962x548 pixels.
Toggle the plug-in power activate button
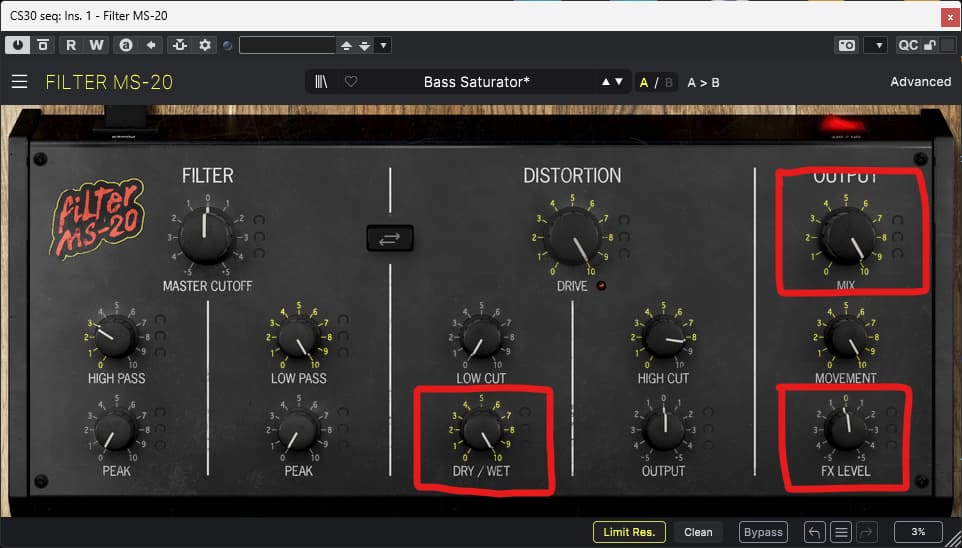[x=18, y=45]
